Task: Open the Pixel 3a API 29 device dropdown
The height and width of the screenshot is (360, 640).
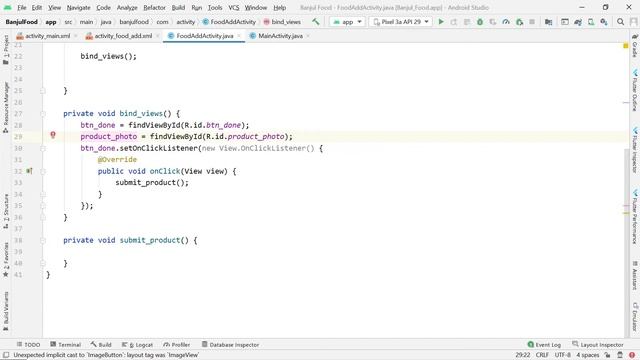Action: 401,22
